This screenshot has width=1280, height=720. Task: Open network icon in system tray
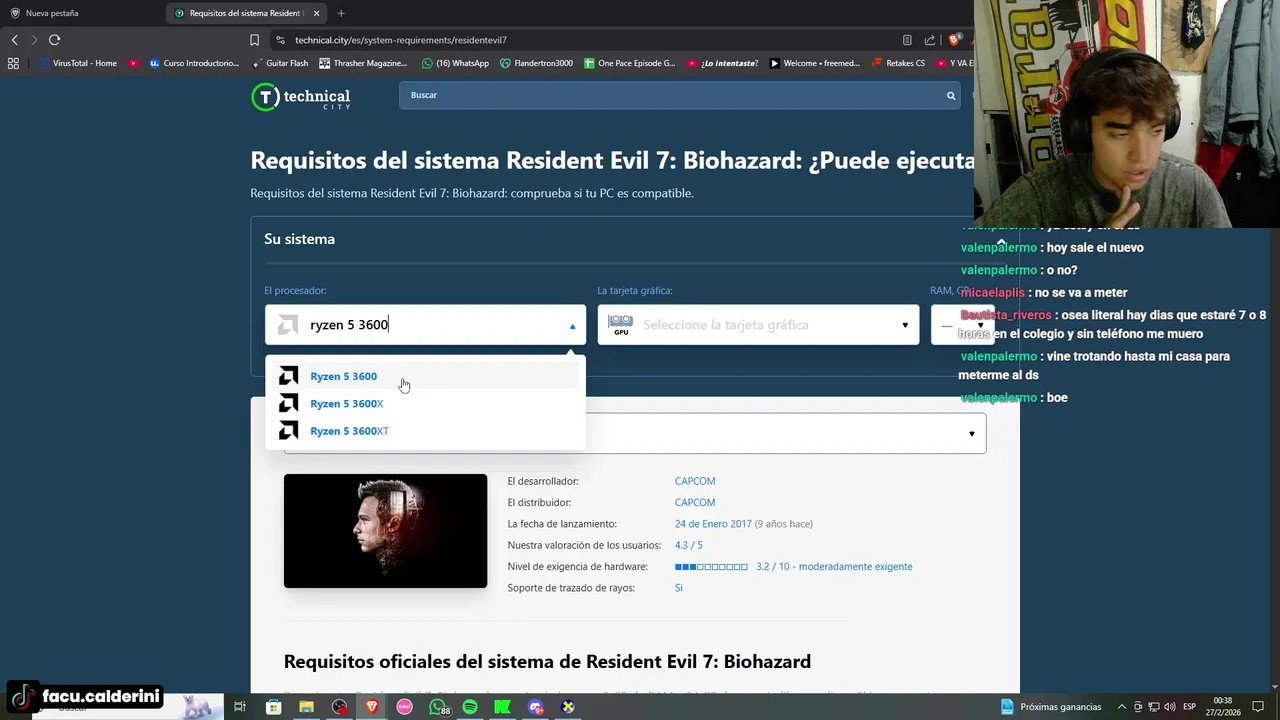pyautogui.click(x=1153, y=707)
